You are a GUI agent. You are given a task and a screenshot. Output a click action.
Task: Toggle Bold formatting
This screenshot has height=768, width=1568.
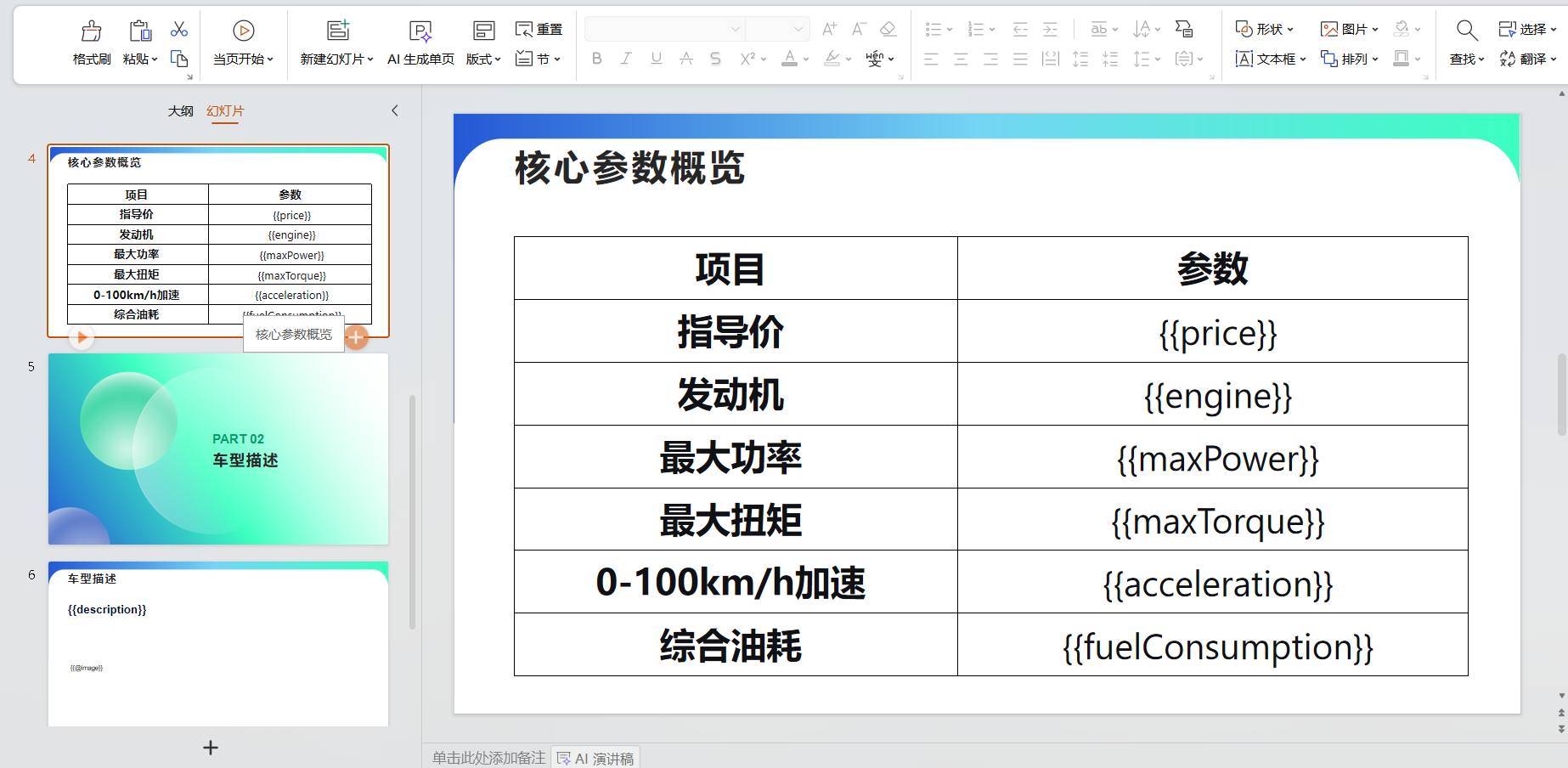(597, 59)
